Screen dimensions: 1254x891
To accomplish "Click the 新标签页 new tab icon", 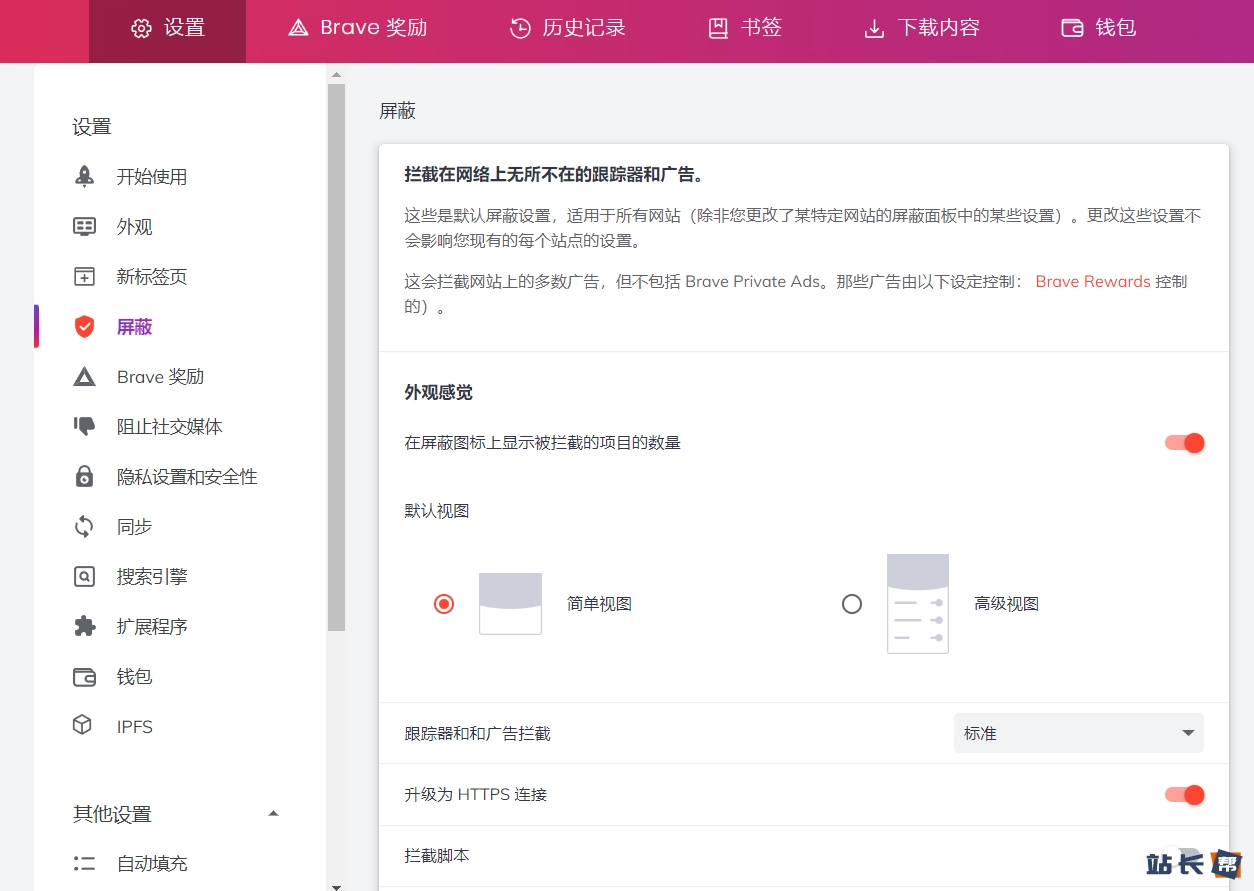I will (85, 277).
